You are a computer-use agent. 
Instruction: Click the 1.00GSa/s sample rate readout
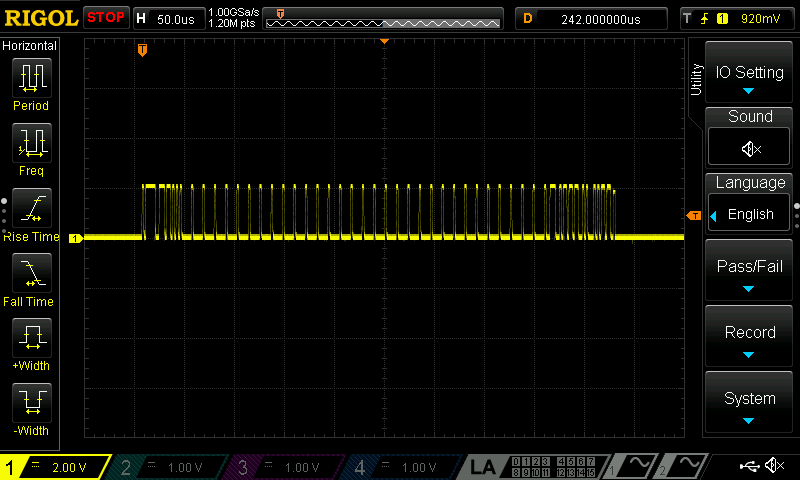[x=234, y=12]
